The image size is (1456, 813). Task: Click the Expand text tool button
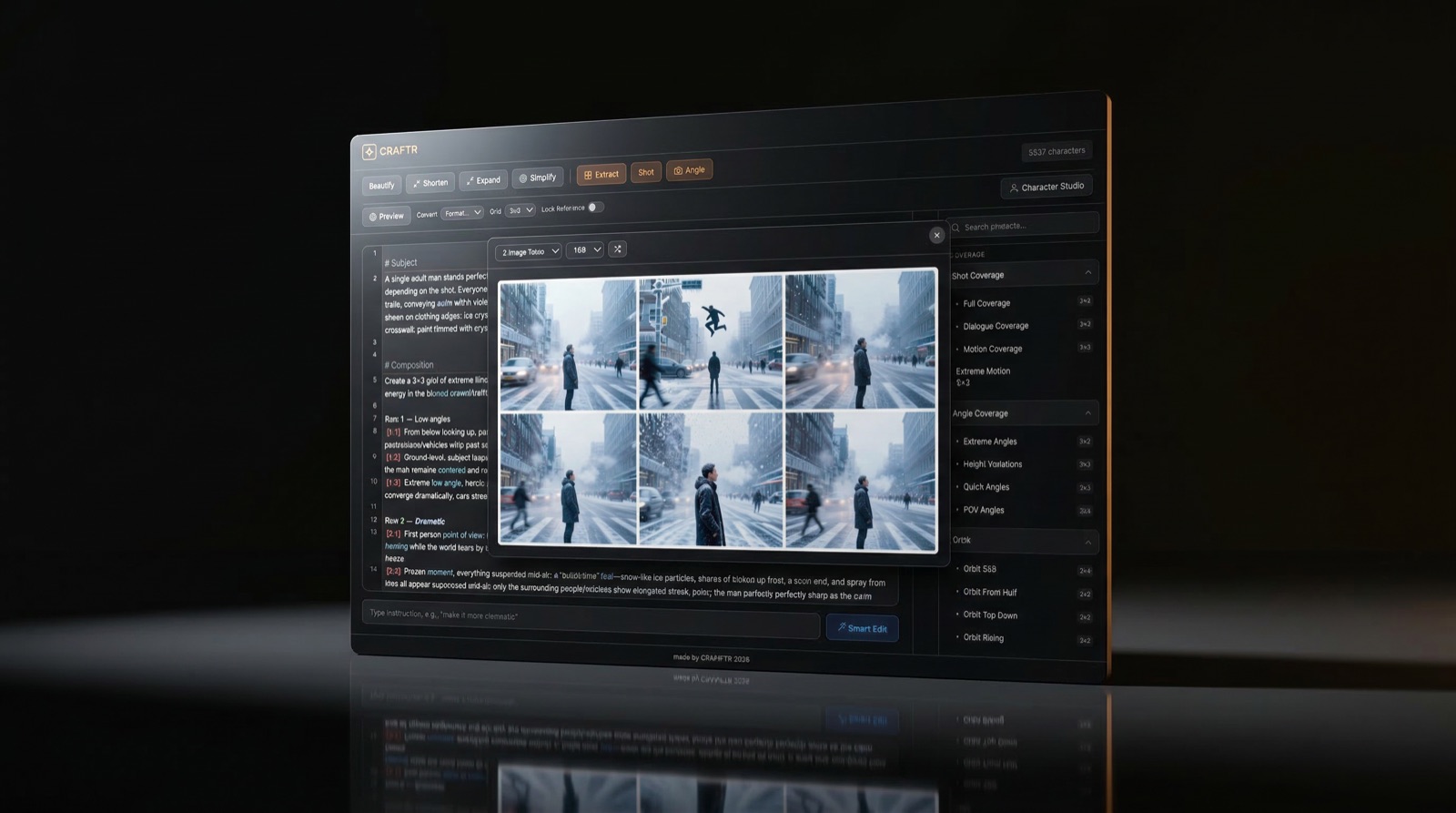(483, 180)
